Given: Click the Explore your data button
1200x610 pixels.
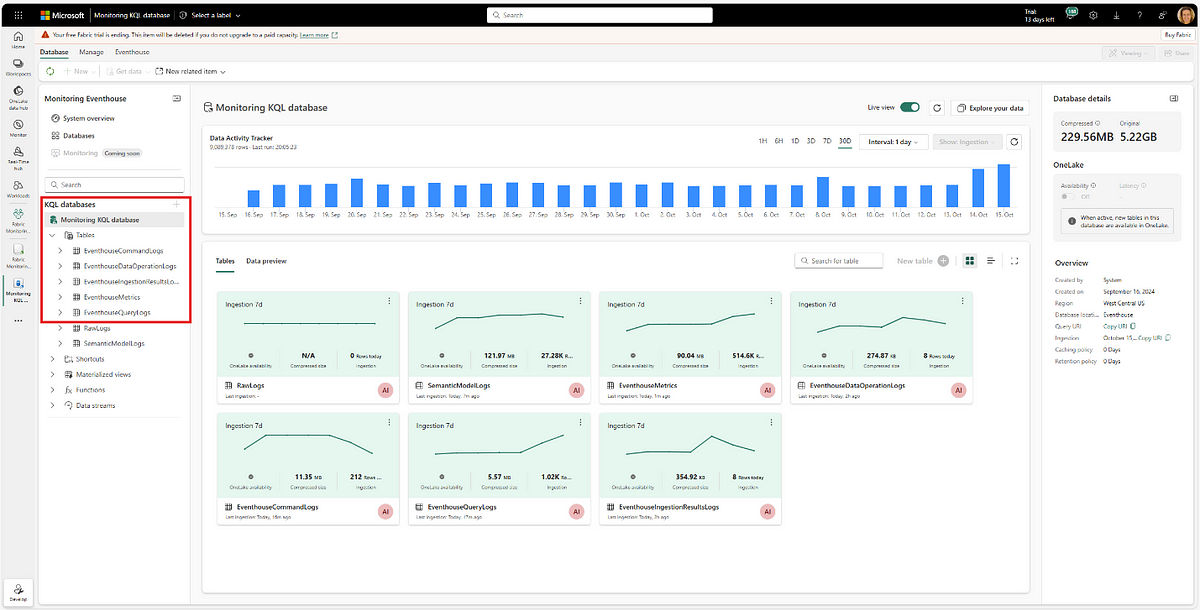Looking at the screenshot, I should click(988, 108).
